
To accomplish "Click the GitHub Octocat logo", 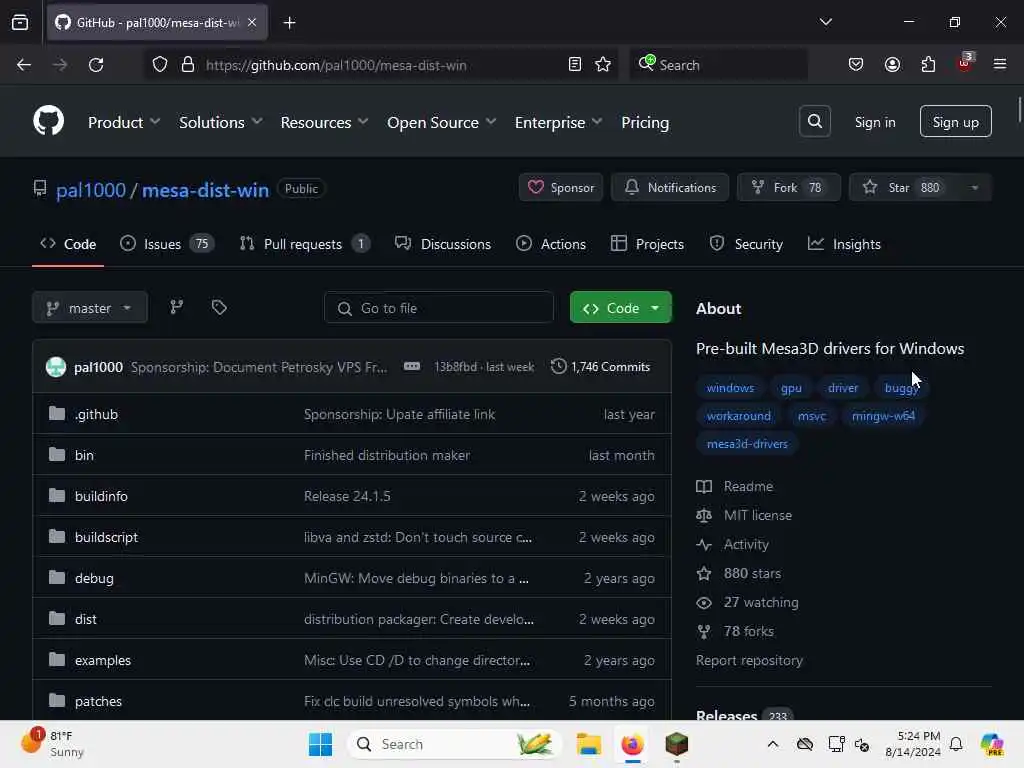I will [x=48, y=121].
